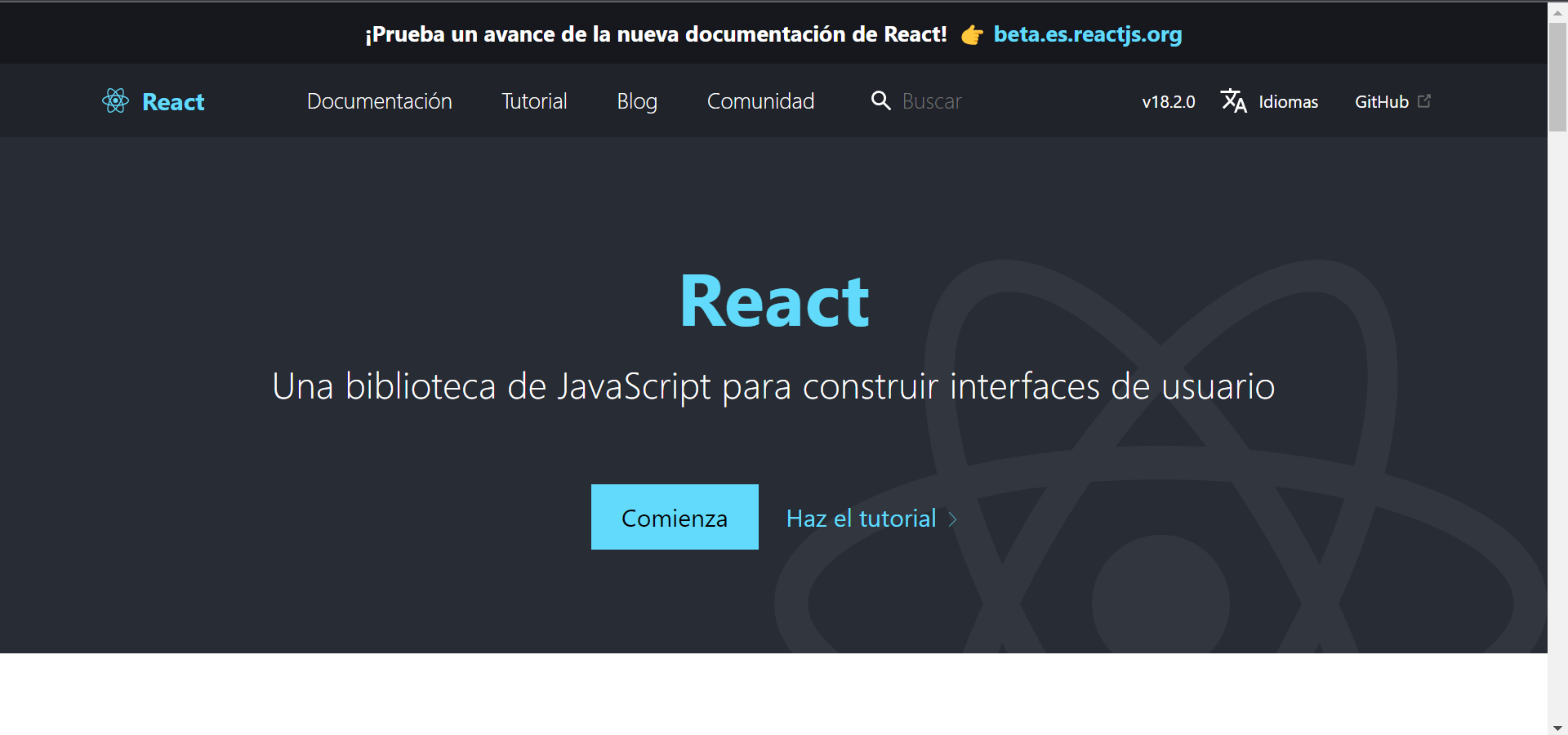Click the pointing hand emoji in banner
1568x735 pixels.
click(971, 34)
